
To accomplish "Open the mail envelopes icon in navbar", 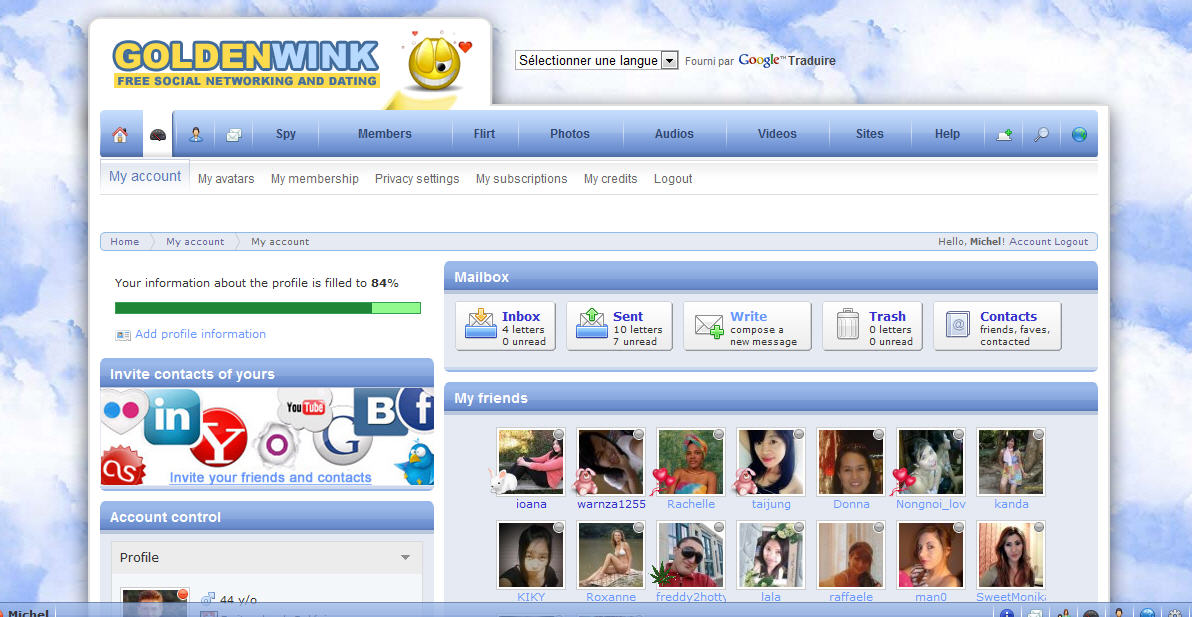I will (x=233, y=134).
